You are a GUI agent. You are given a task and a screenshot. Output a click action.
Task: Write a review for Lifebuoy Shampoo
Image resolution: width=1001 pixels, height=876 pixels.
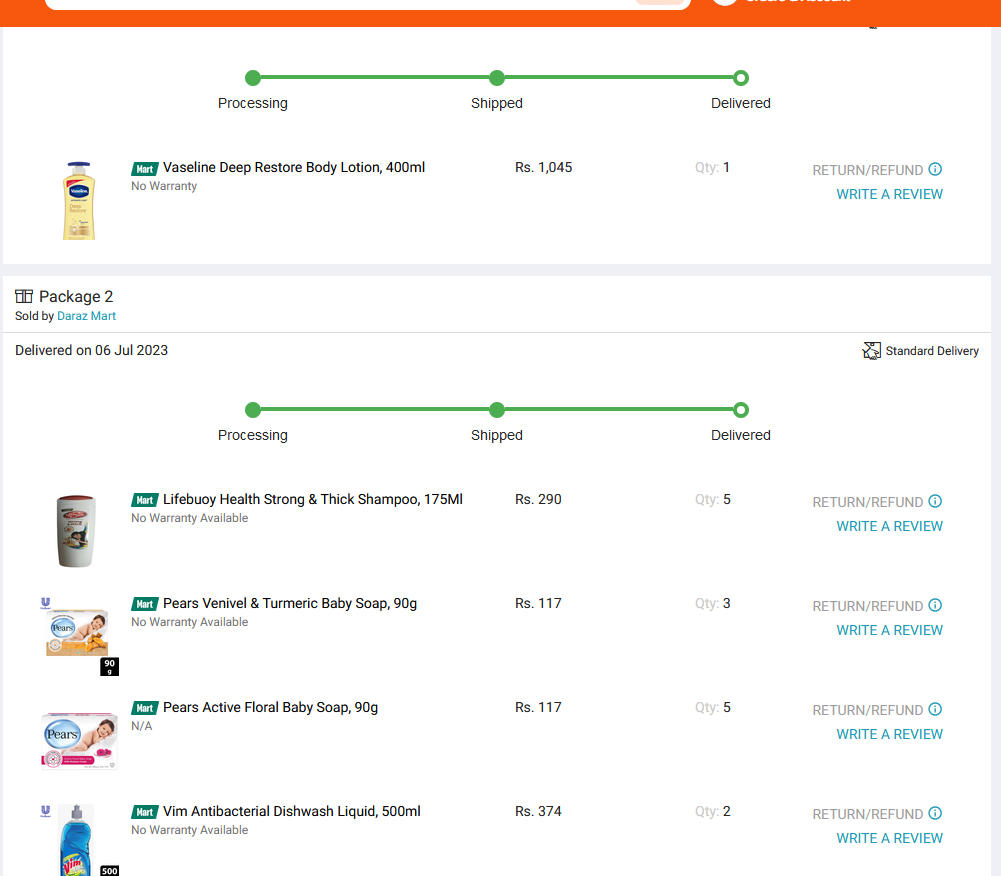(x=889, y=526)
